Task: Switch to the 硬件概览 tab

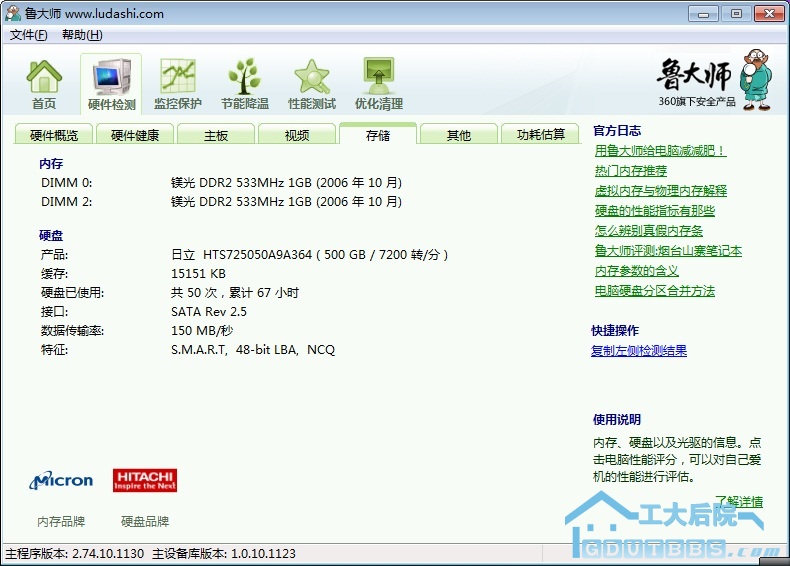Action: click(54, 135)
